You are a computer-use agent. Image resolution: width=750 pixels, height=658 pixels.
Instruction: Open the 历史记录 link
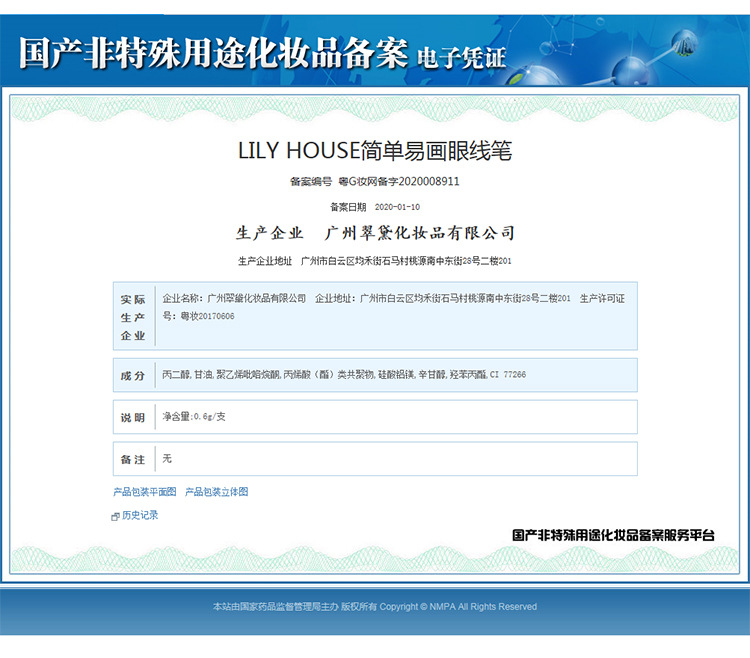point(140,515)
